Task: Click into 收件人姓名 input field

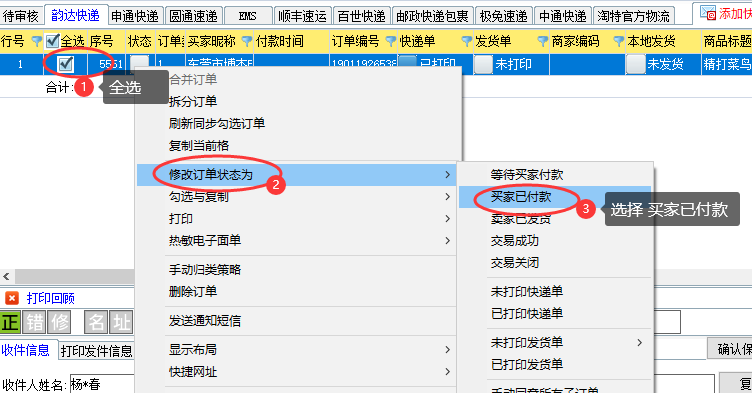Action: pos(102,384)
